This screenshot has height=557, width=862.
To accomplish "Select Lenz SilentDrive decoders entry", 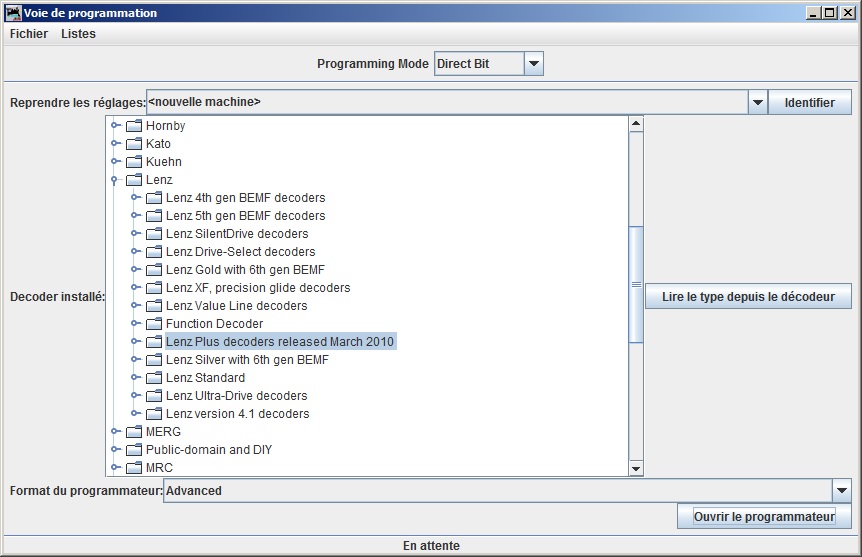I will 237,234.
